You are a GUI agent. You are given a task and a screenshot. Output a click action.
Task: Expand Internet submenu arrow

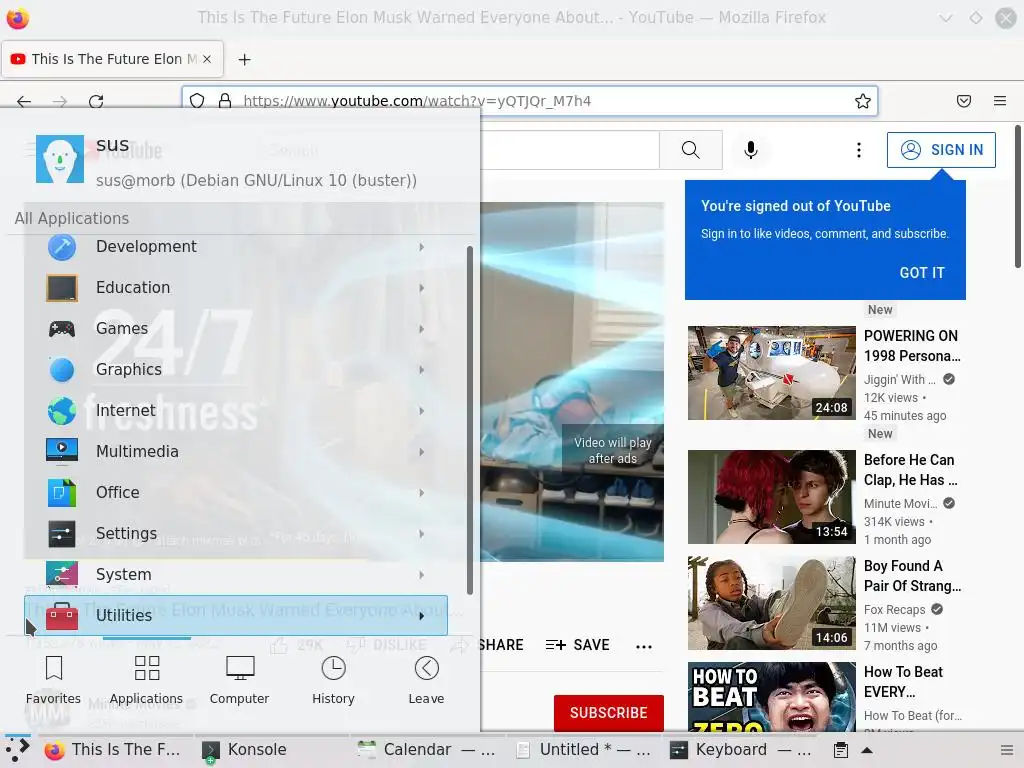tap(422, 411)
